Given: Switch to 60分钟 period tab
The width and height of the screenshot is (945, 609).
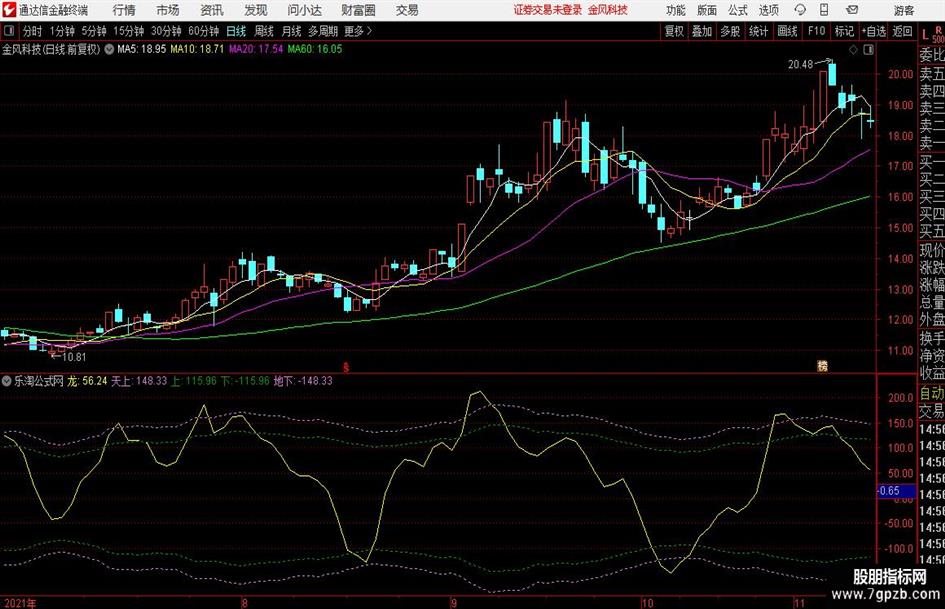Looking at the screenshot, I should click(204, 31).
